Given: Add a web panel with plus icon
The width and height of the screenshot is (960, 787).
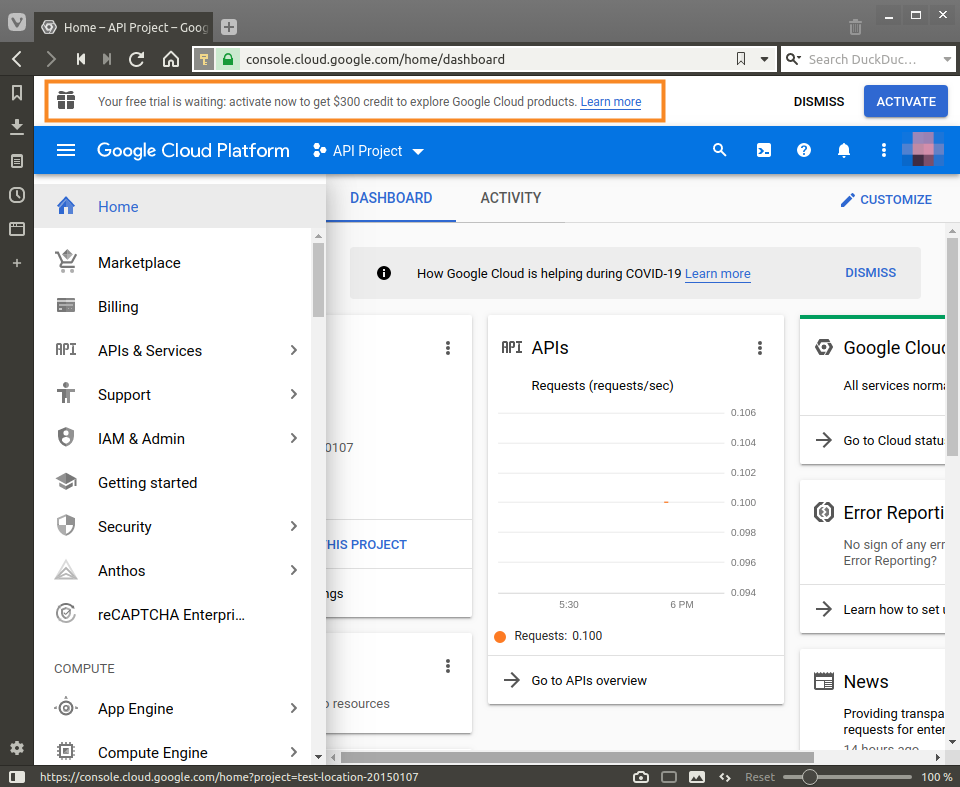Looking at the screenshot, I should pos(17,263).
